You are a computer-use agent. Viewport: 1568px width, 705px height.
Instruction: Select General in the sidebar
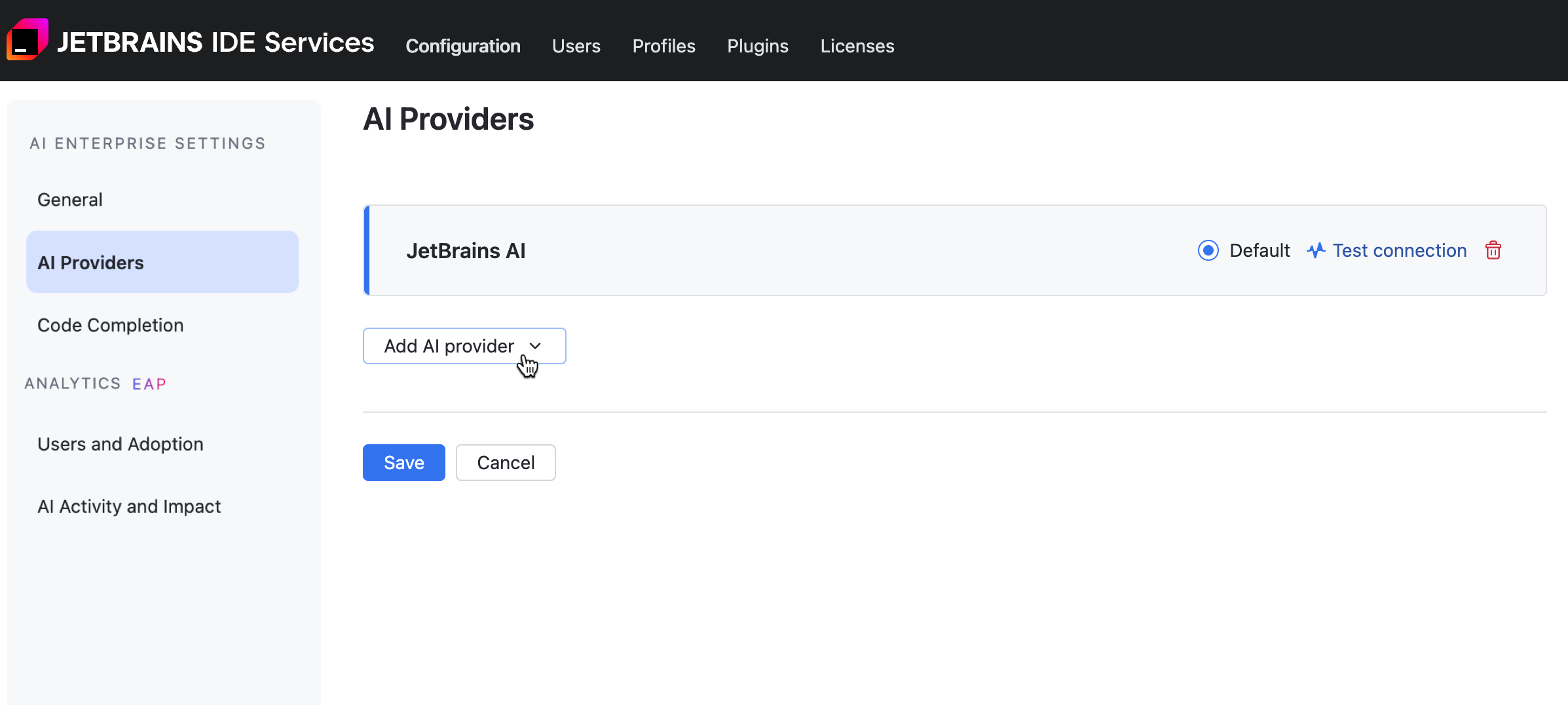click(69, 199)
